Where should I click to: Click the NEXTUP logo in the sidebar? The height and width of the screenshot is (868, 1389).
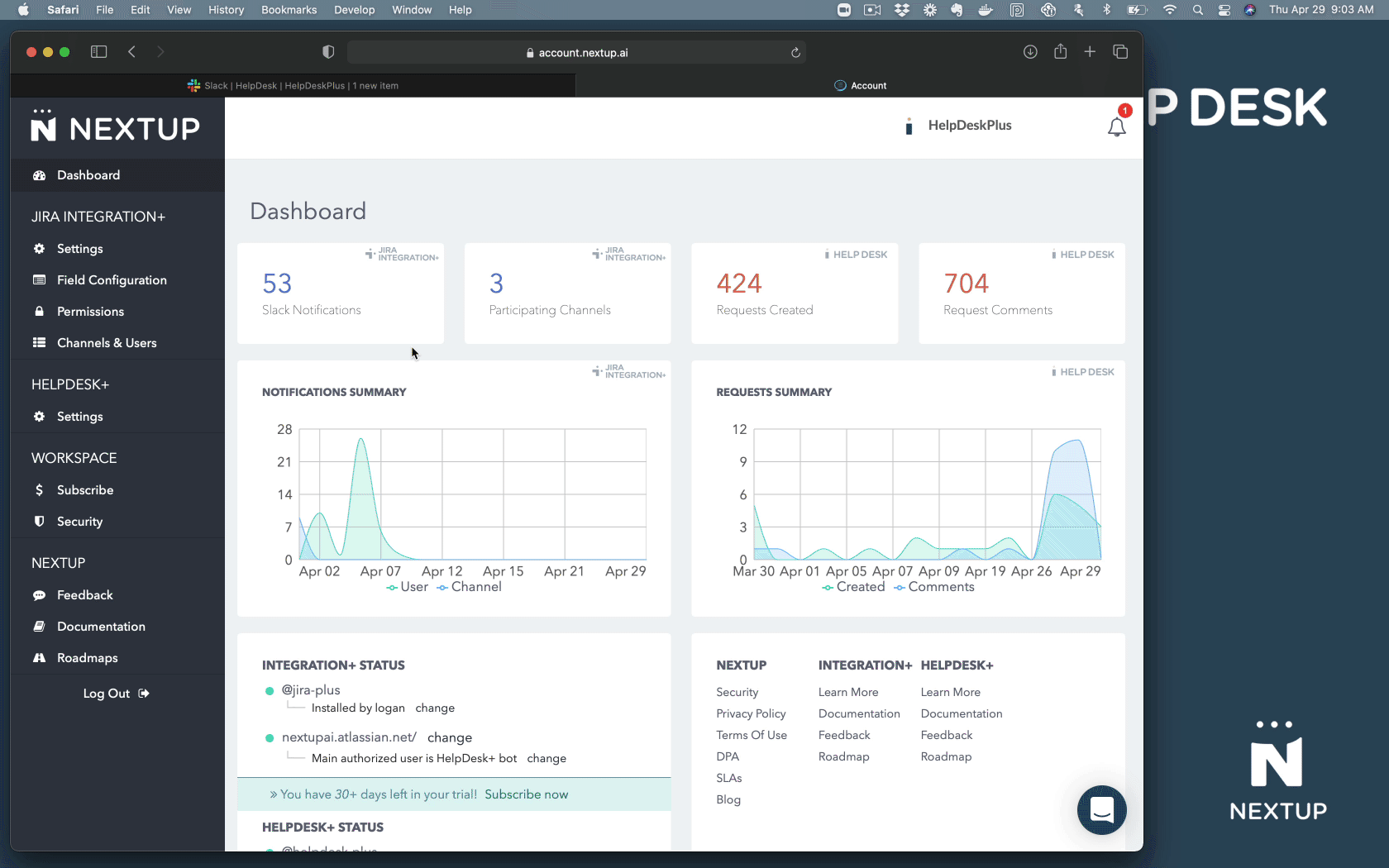(x=116, y=127)
